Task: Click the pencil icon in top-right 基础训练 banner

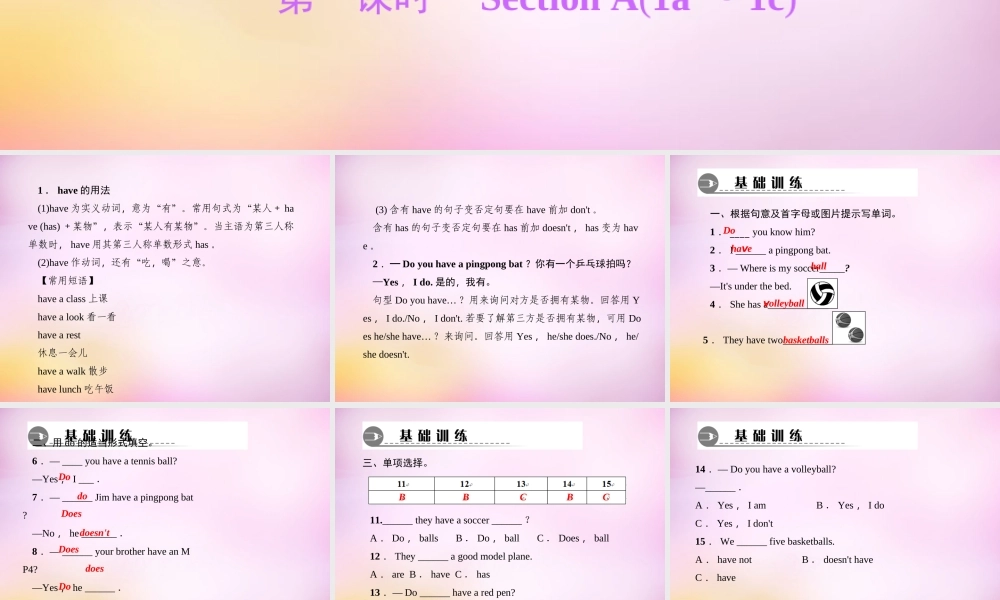Action: tap(710, 182)
